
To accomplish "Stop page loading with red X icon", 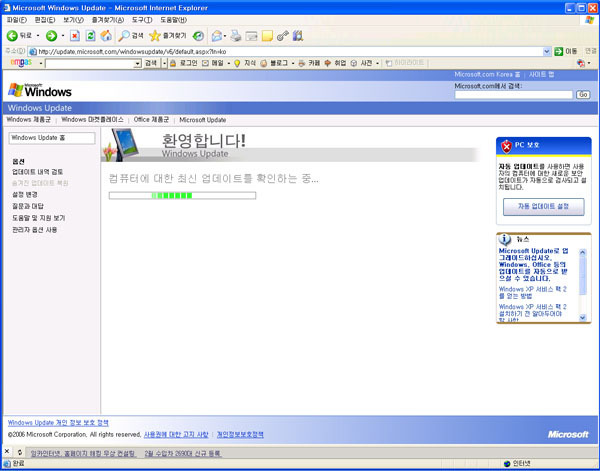I will click(75, 36).
